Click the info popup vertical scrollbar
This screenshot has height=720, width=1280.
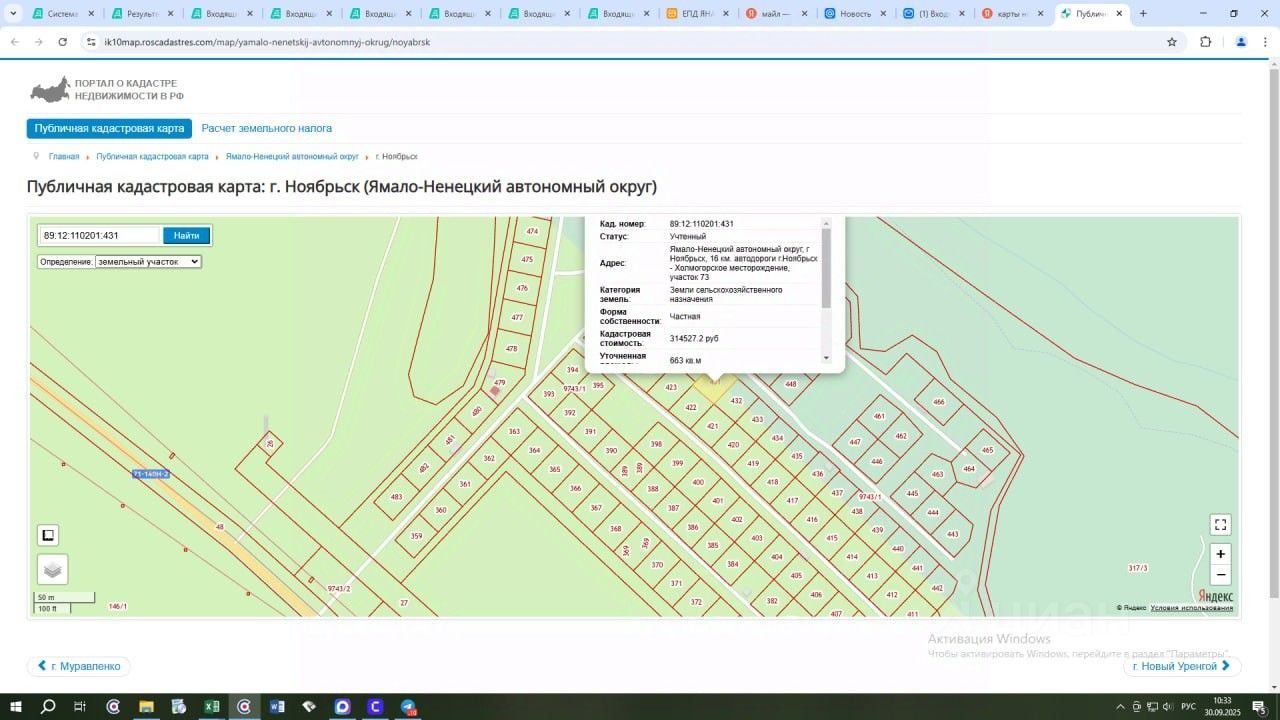pyautogui.click(x=826, y=268)
